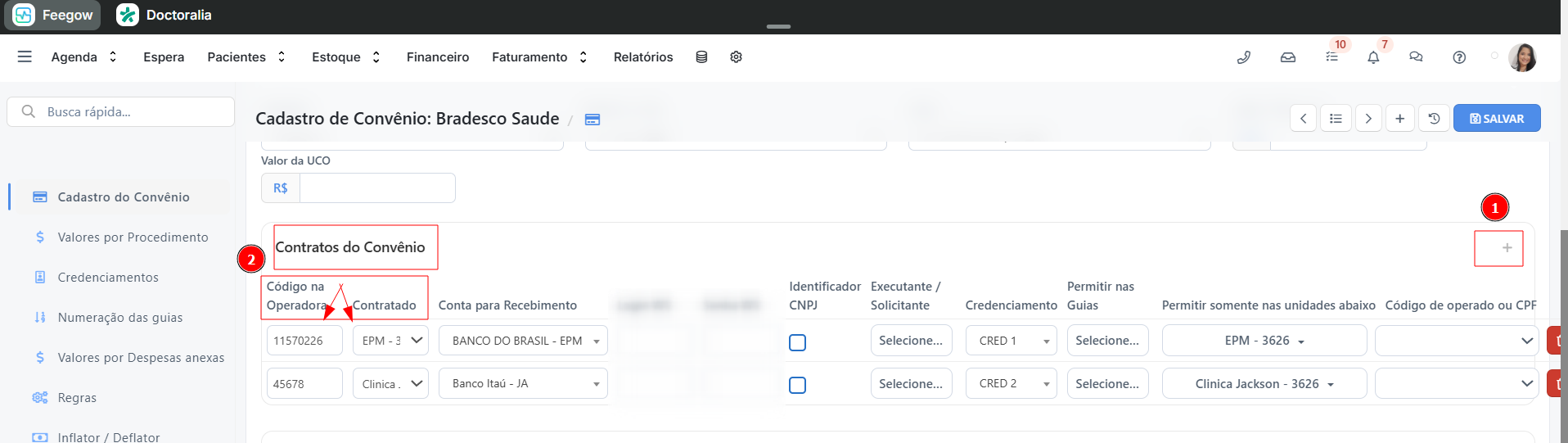Toggle Identificador CNPJ checkbox in the EPM row
1568x443 pixels.
[x=797, y=342]
